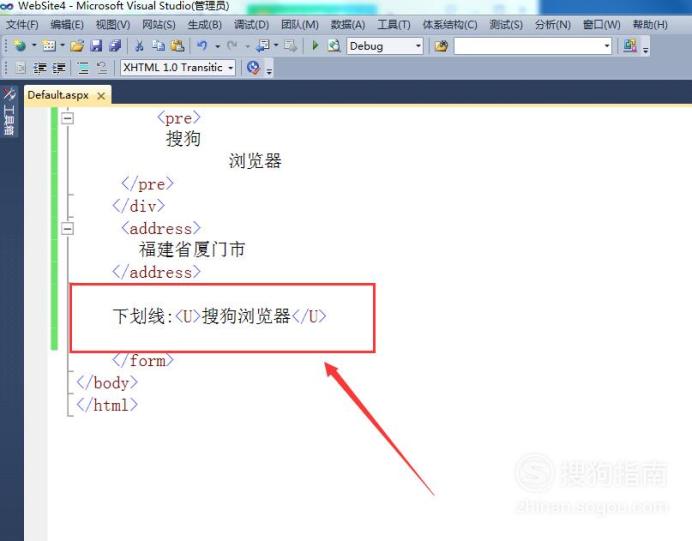Image resolution: width=692 pixels, height=541 pixels.
Task: Click the Redo arrow icon
Action: pos(232,45)
